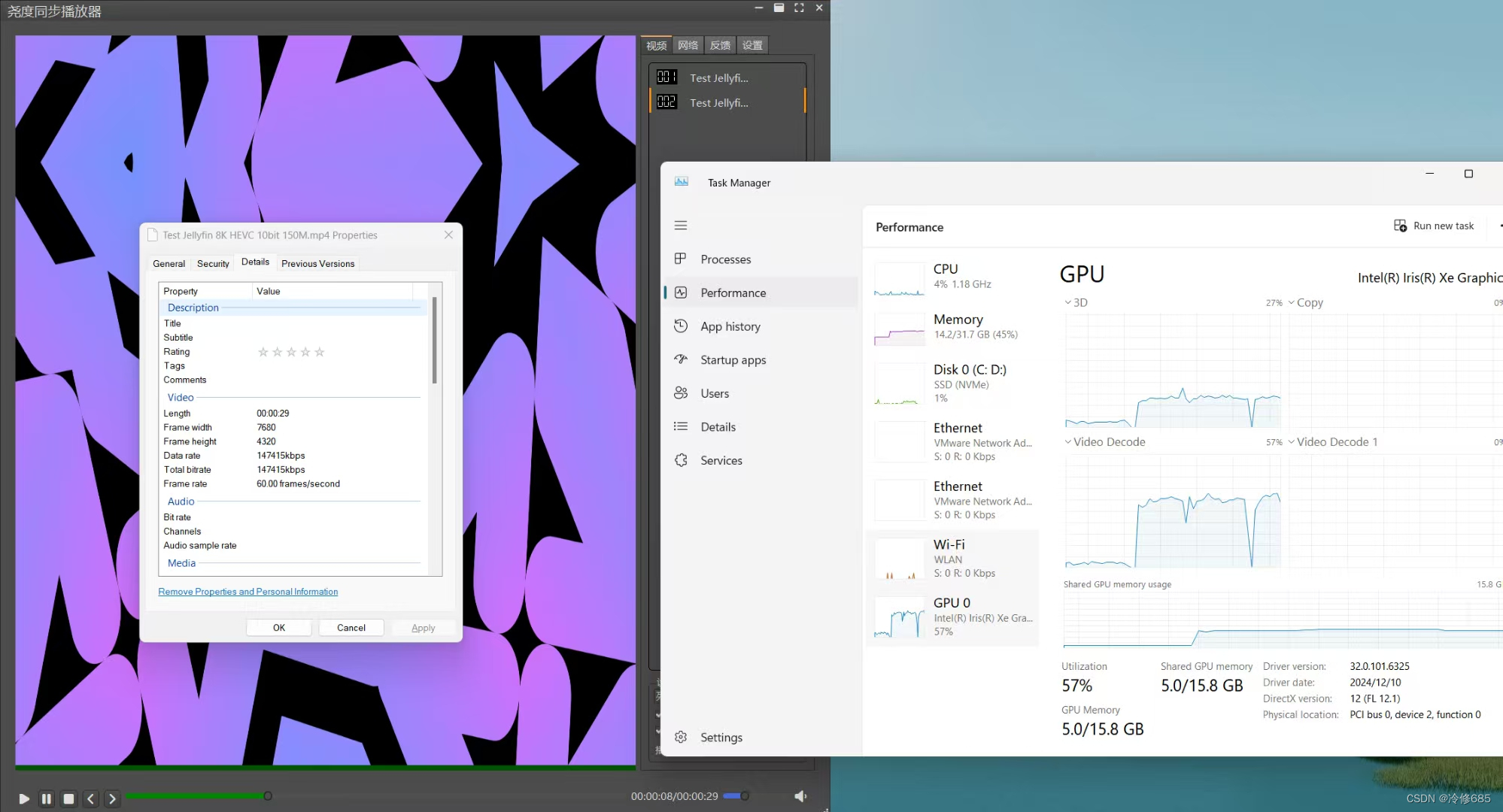Open App history in Task Manager

pyautogui.click(x=730, y=326)
